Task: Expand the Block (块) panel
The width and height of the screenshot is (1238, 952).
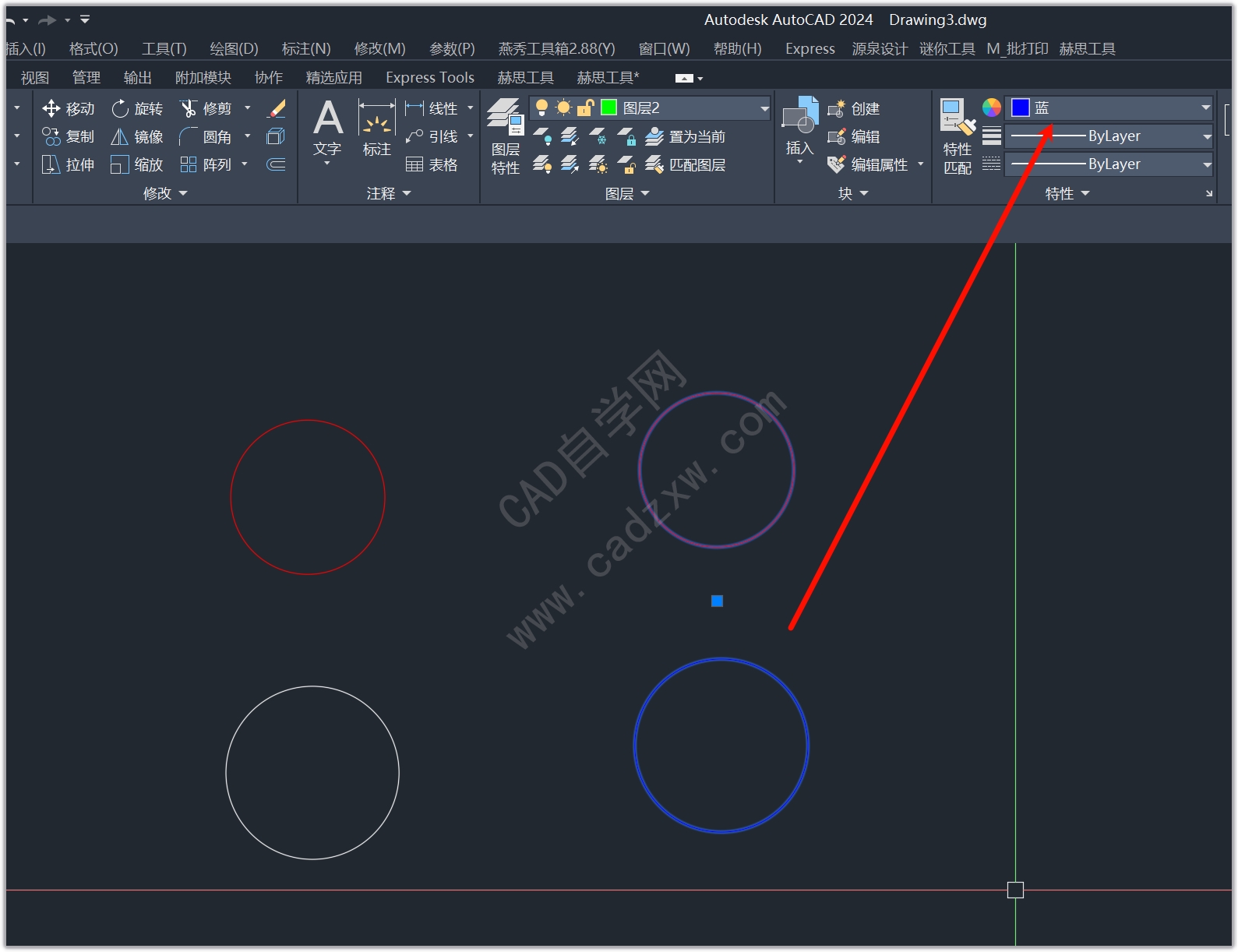Action: click(x=853, y=193)
